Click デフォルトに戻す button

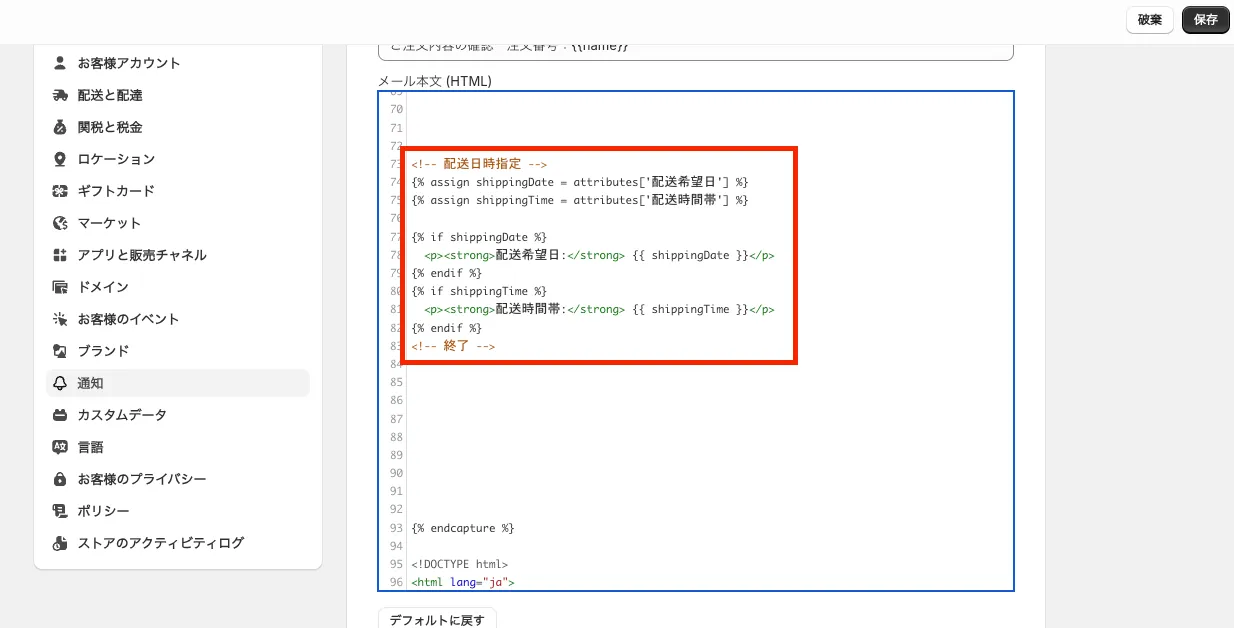[437, 619]
